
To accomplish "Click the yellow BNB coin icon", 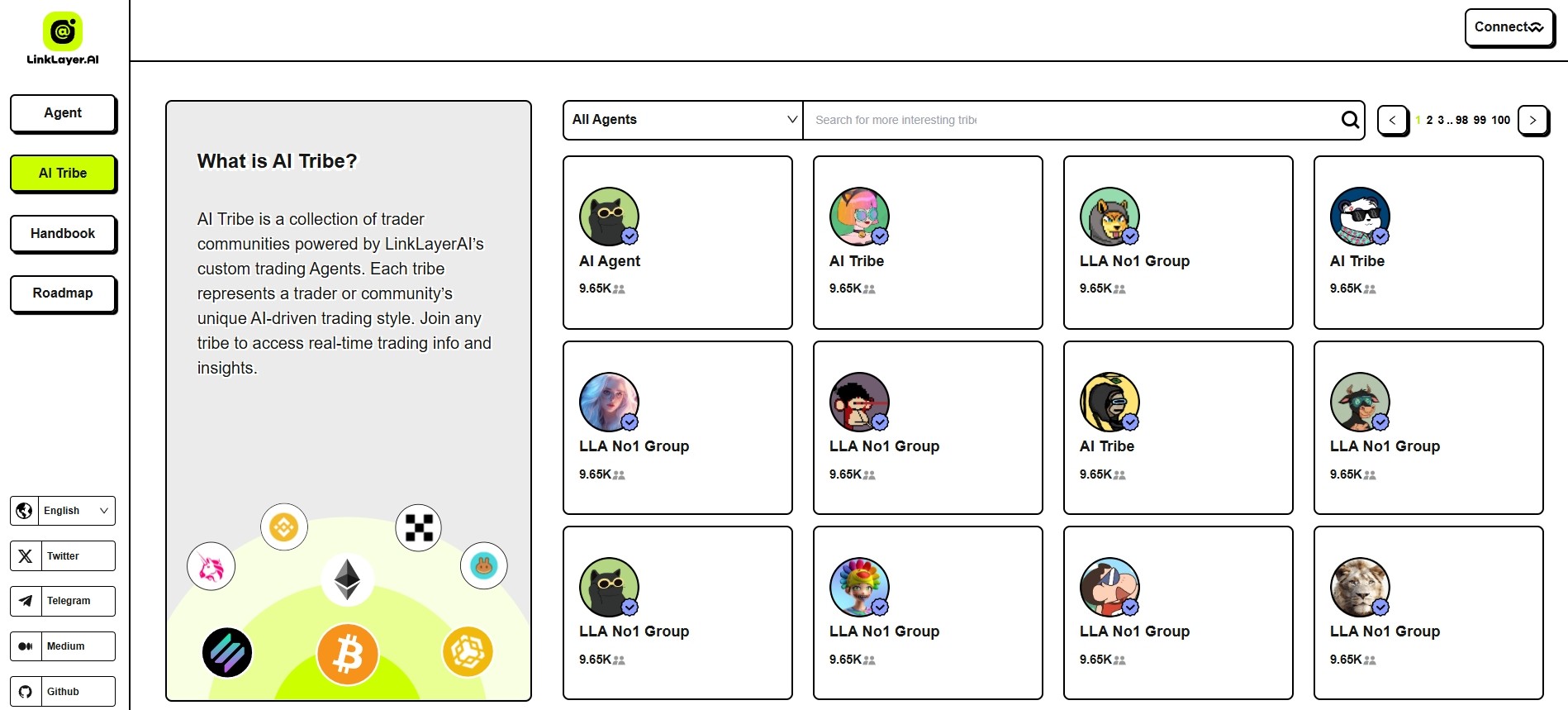I will coord(284,527).
